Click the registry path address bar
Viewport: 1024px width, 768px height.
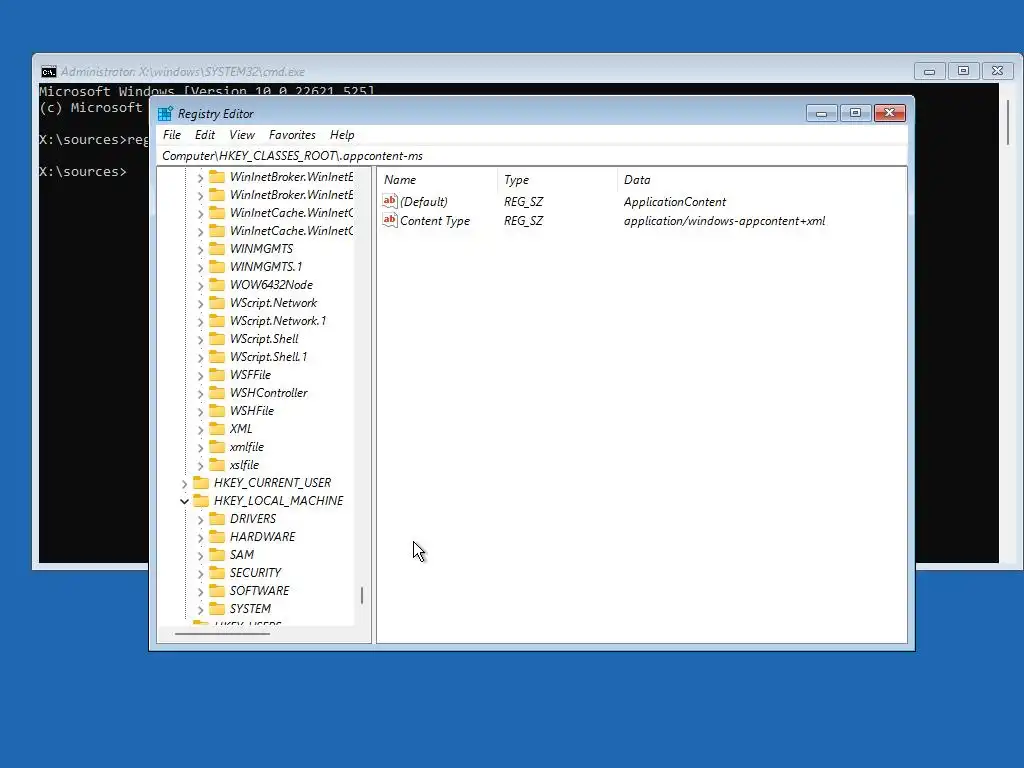point(532,155)
